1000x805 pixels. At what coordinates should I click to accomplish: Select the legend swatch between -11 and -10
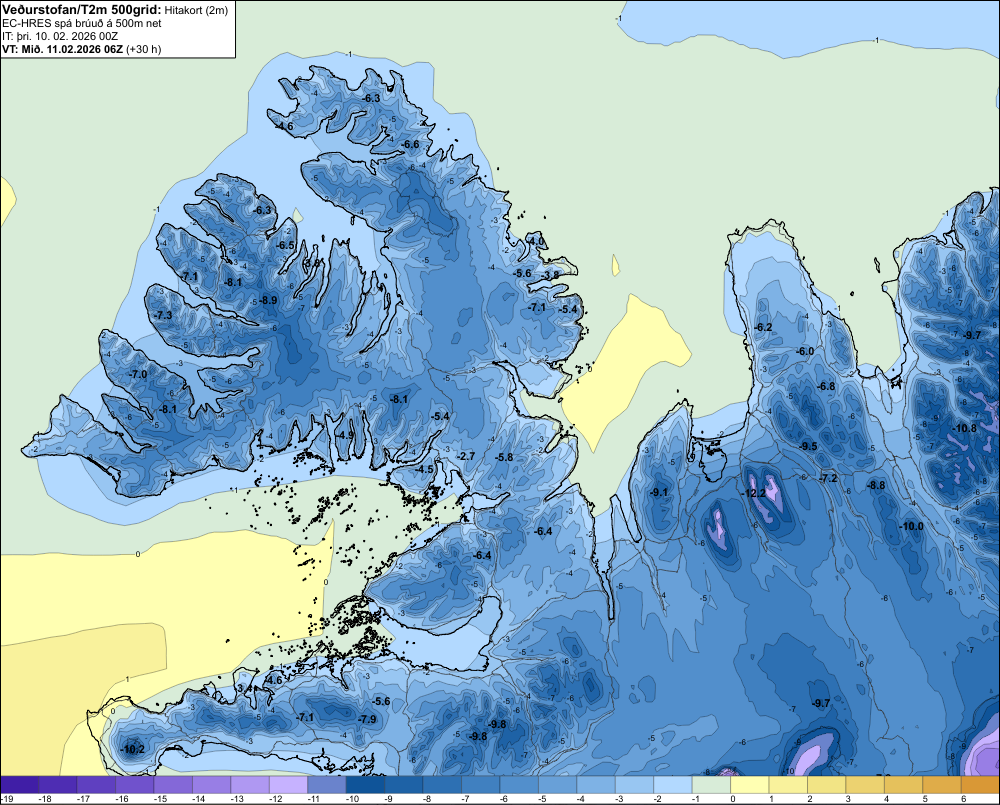327,785
